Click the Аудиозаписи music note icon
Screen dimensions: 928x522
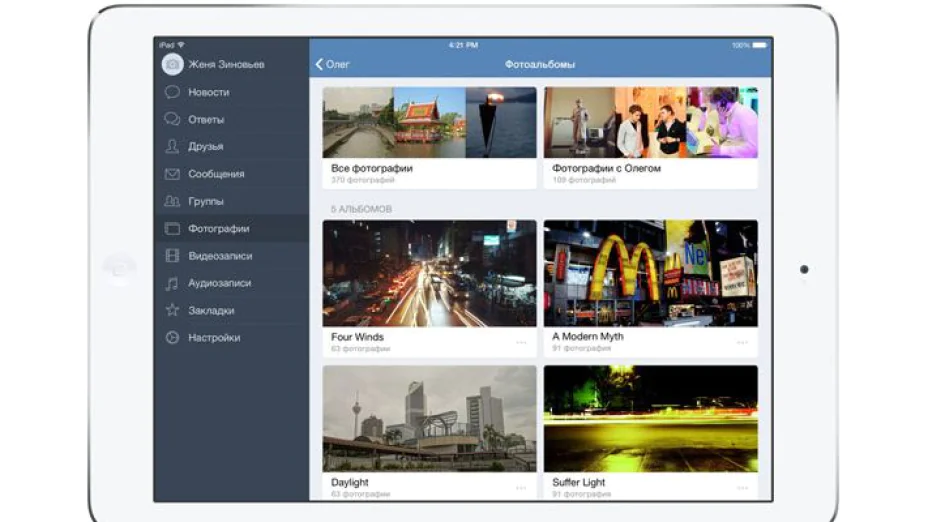click(x=172, y=283)
